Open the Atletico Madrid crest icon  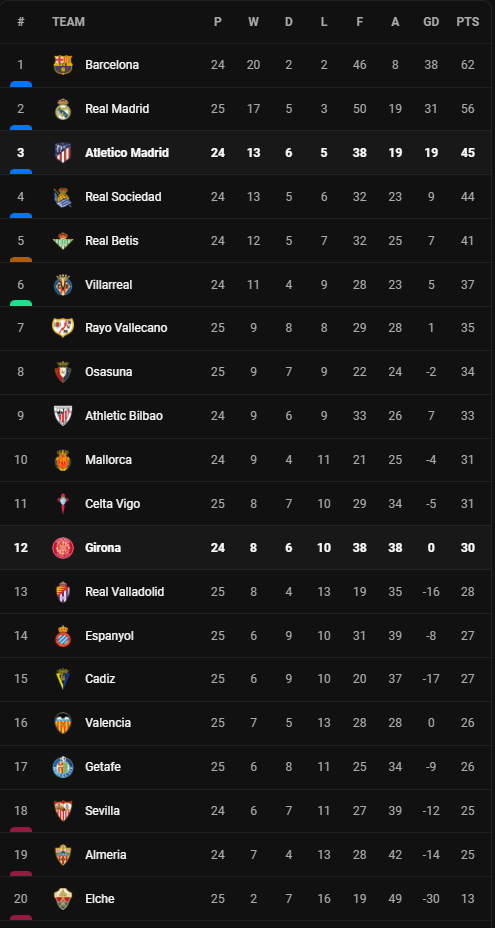(63, 153)
